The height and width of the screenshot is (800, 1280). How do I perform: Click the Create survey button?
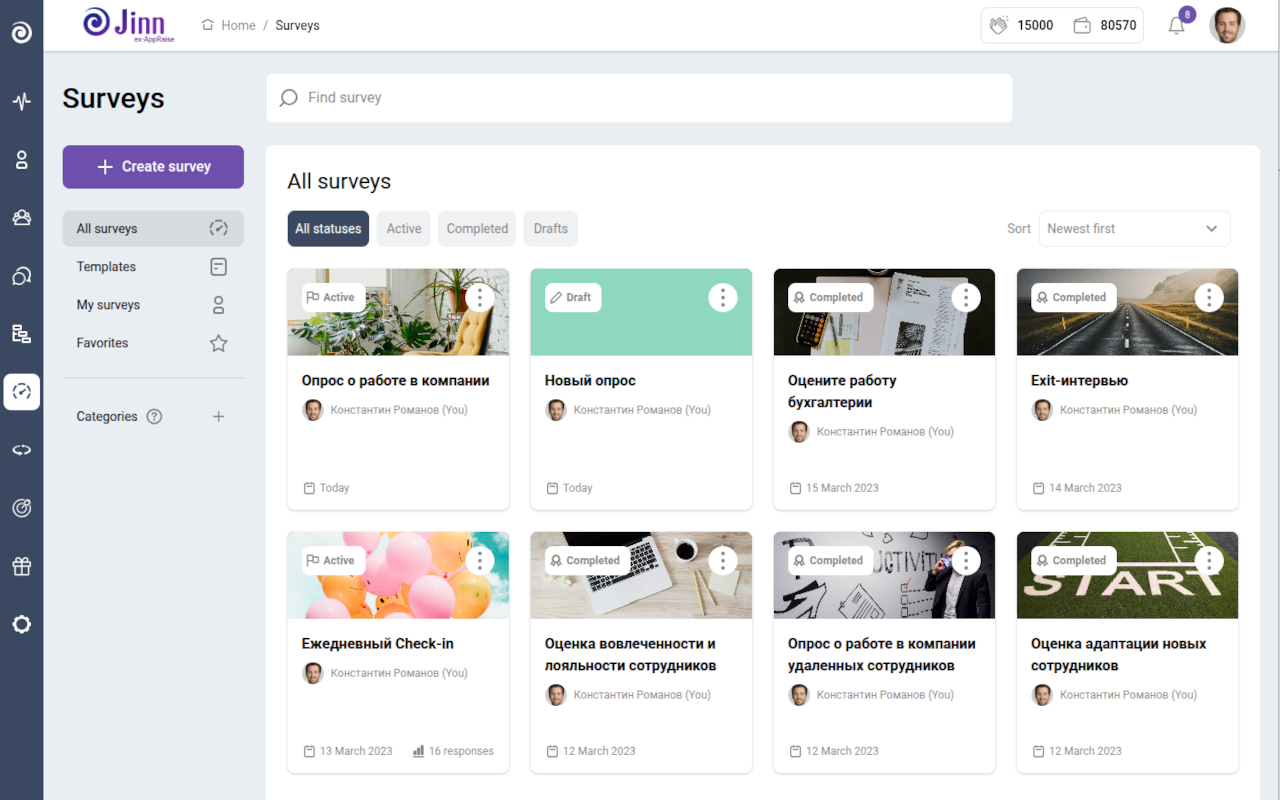152,166
